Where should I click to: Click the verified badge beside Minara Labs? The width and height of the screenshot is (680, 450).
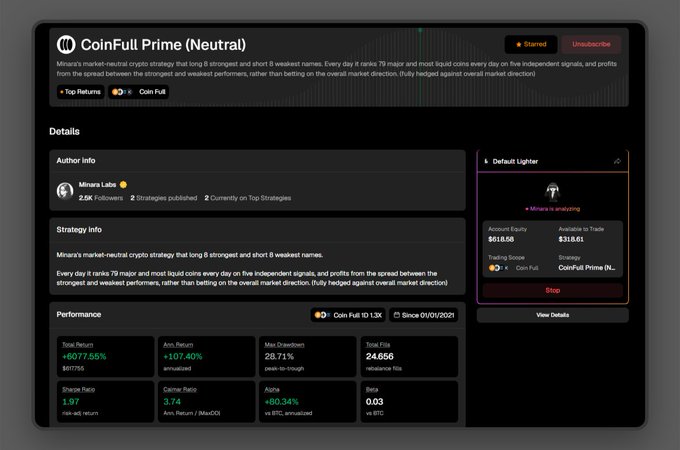(123, 185)
